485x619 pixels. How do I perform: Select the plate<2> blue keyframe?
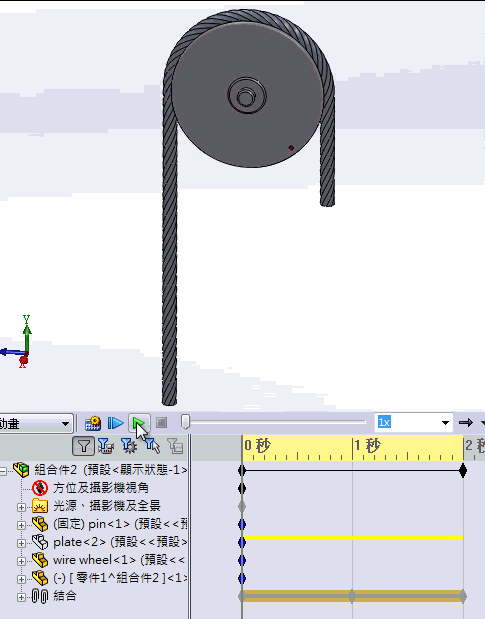(x=242, y=542)
